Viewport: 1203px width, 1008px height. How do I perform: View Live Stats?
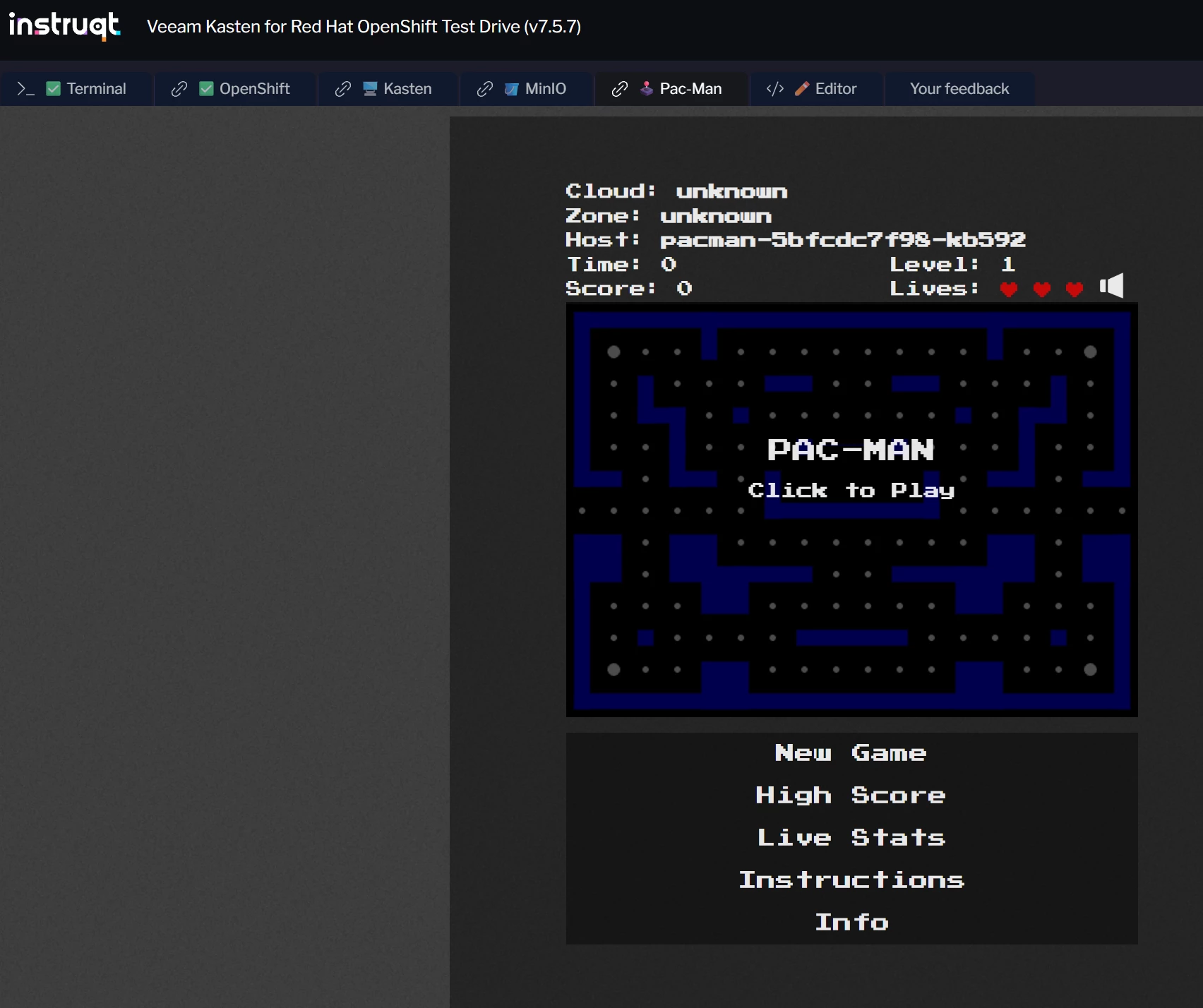coord(851,838)
